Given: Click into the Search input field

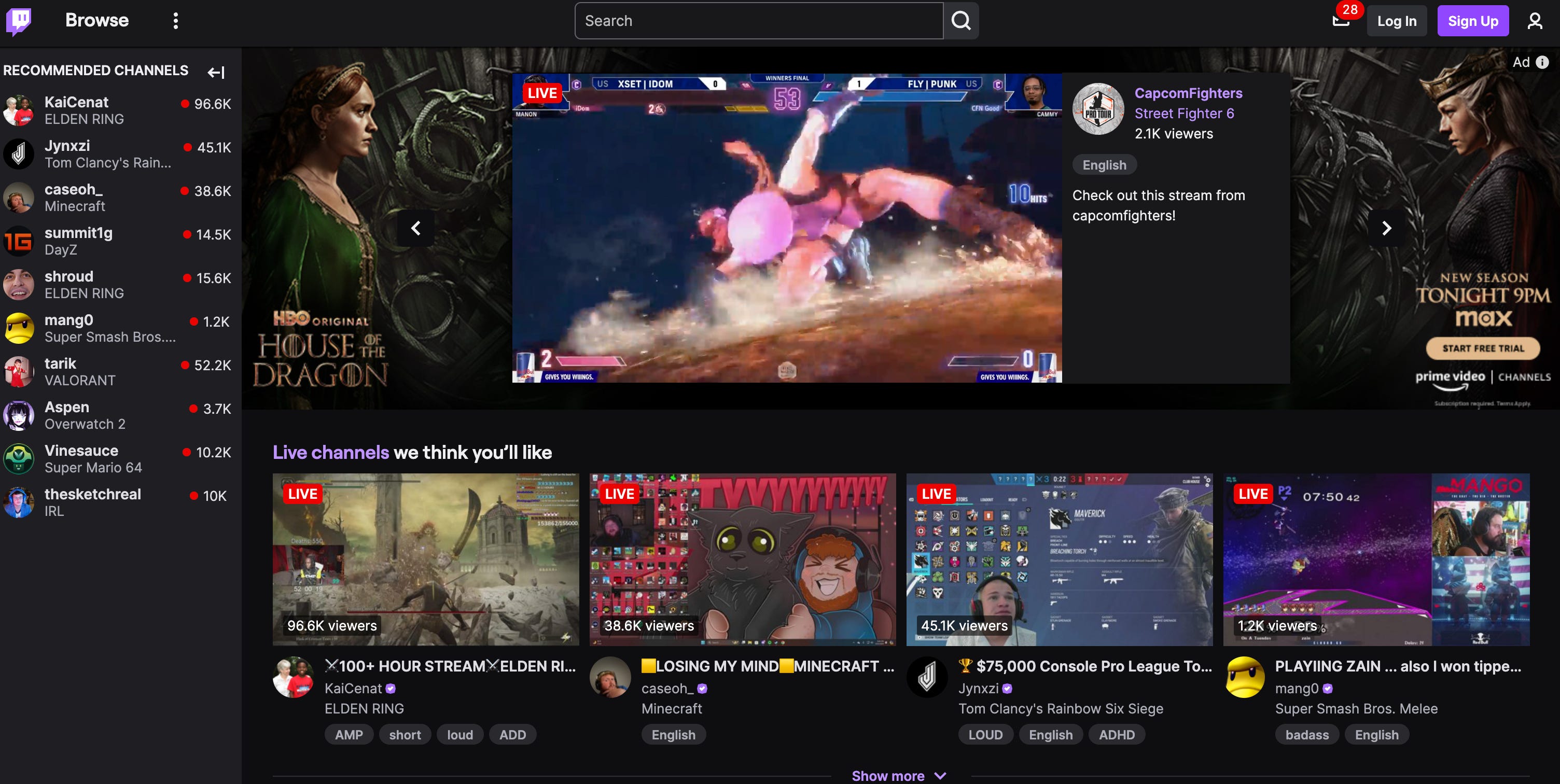Looking at the screenshot, I should (x=758, y=21).
